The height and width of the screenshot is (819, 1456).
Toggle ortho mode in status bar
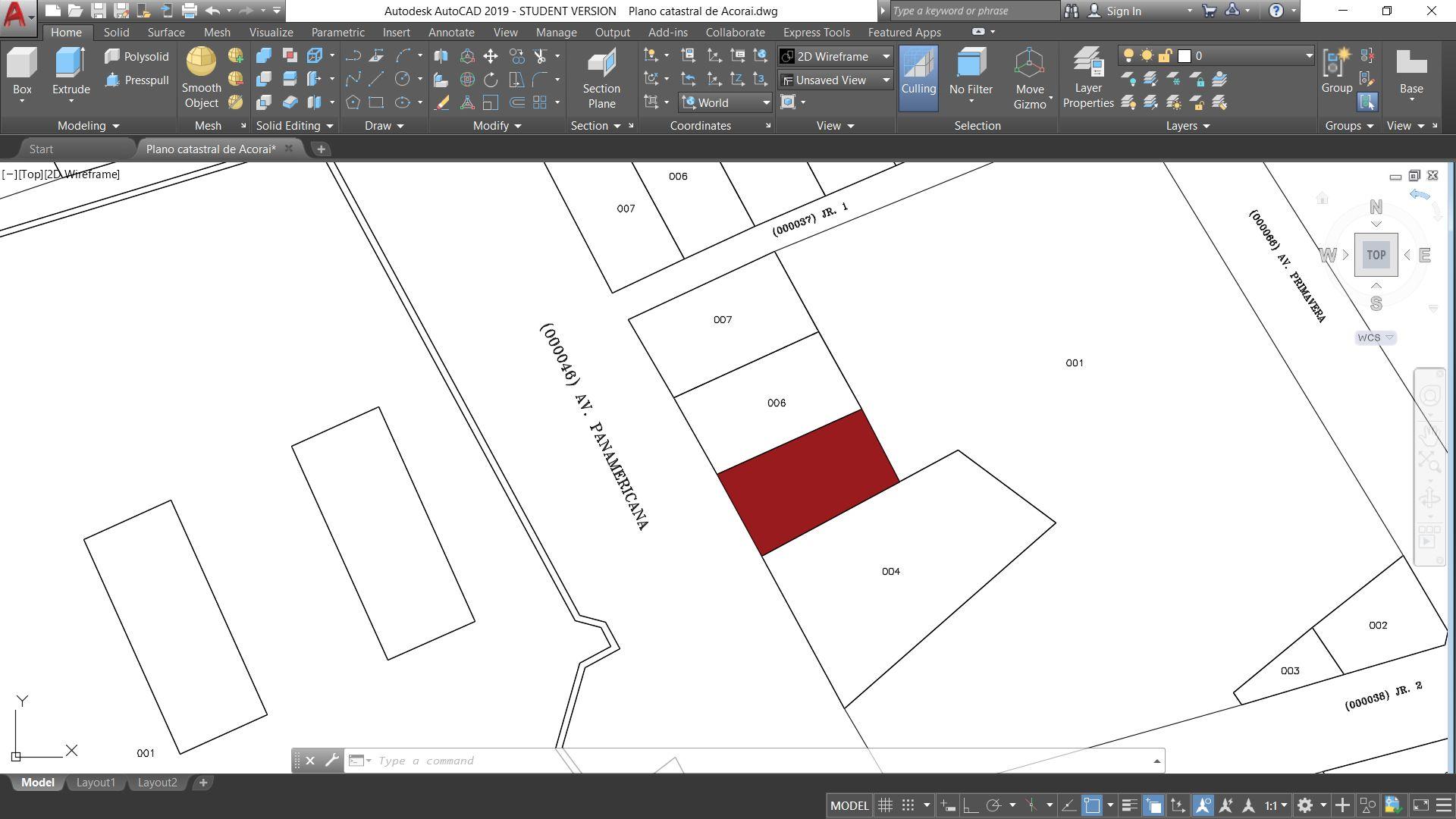point(970,805)
